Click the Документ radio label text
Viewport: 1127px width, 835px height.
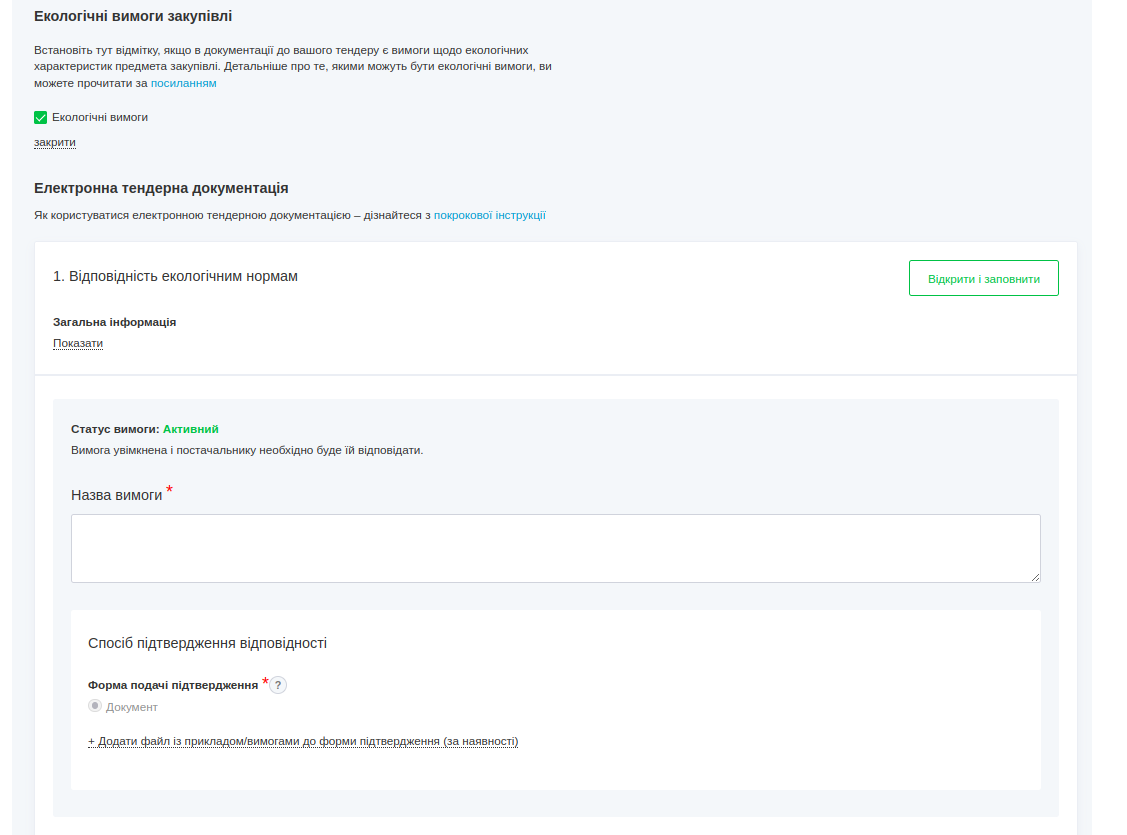(x=132, y=707)
